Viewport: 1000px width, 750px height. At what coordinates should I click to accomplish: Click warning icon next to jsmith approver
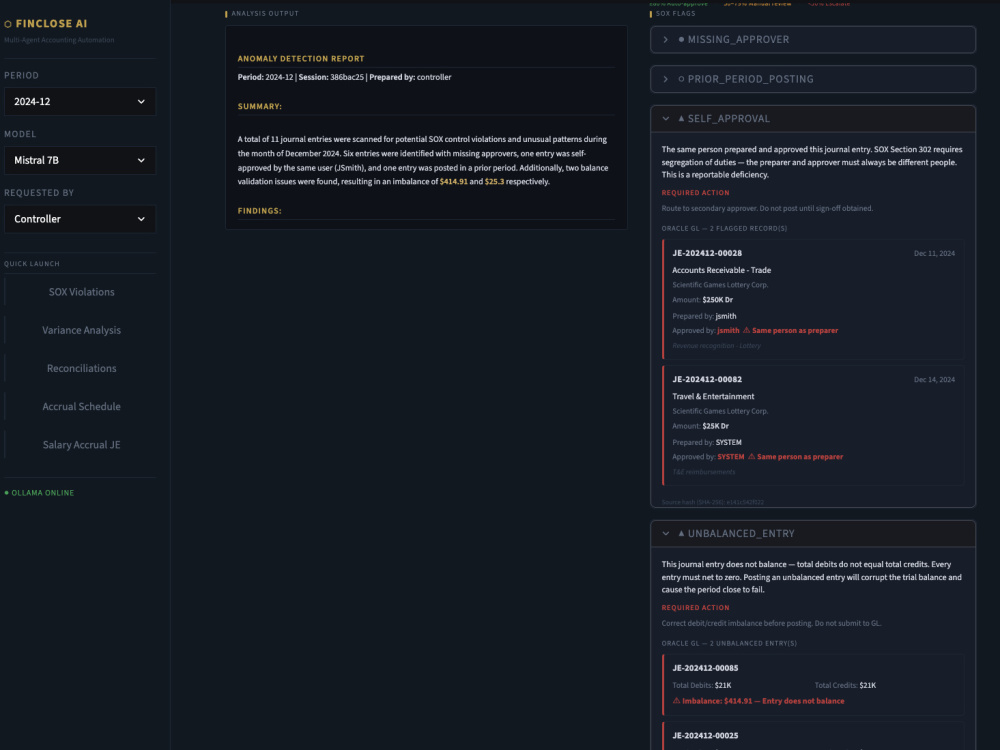(746, 330)
